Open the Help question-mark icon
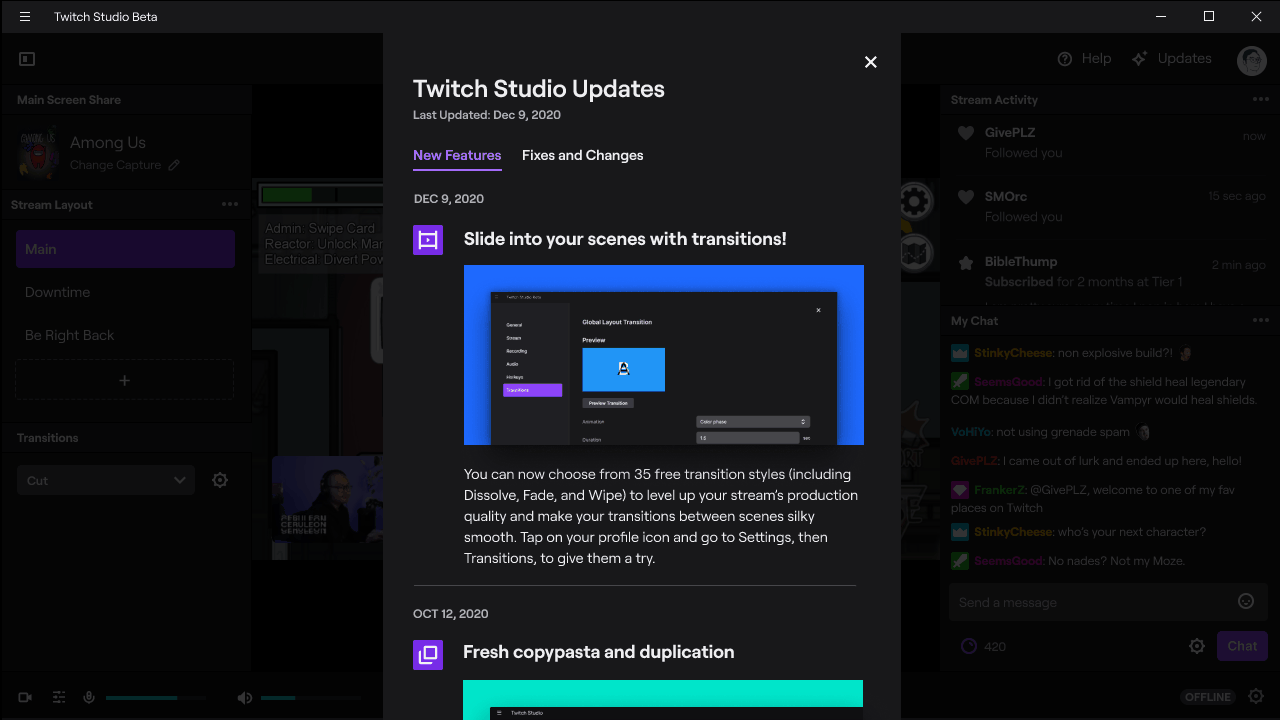 point(1065,59)
